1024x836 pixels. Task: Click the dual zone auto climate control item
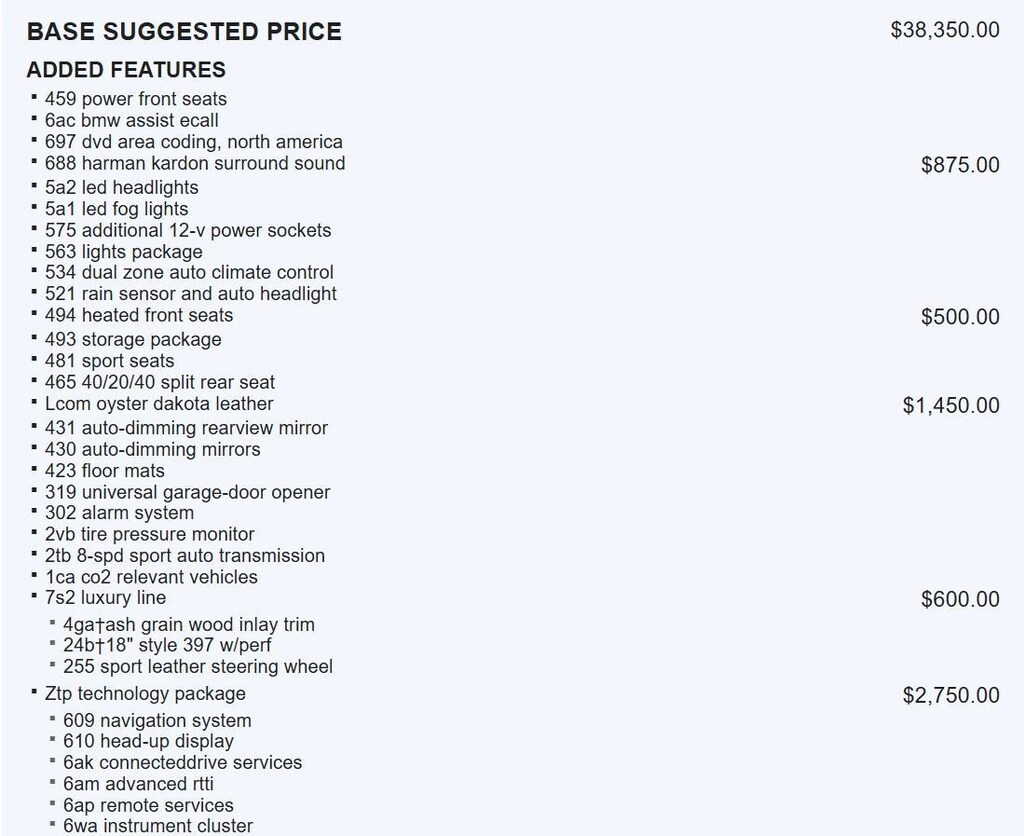tap(189, 272)
